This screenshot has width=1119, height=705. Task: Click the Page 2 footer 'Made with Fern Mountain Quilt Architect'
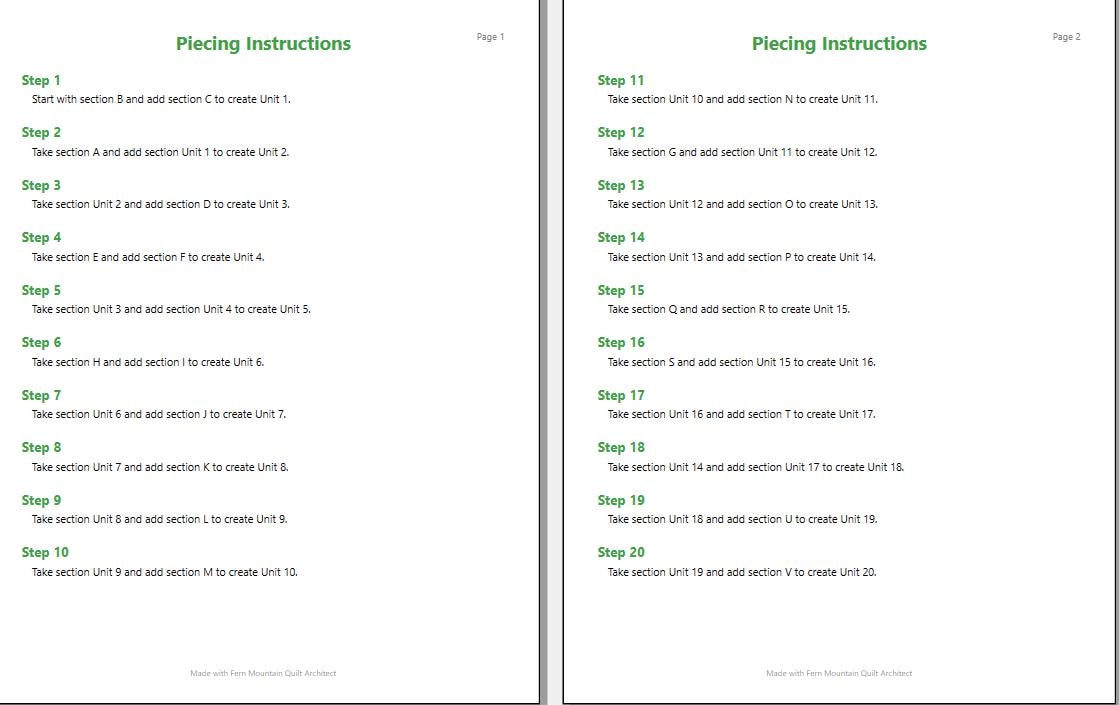pyautogui.click(x=839, y=673)
